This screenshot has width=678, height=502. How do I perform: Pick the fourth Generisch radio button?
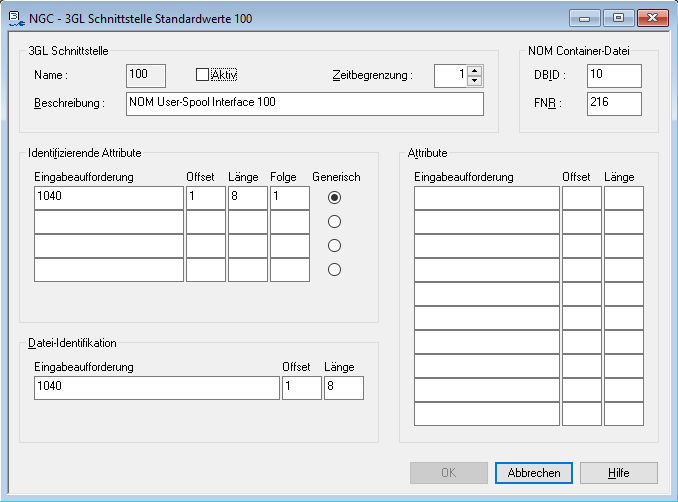pyautogui.click(x=335, y=269)
